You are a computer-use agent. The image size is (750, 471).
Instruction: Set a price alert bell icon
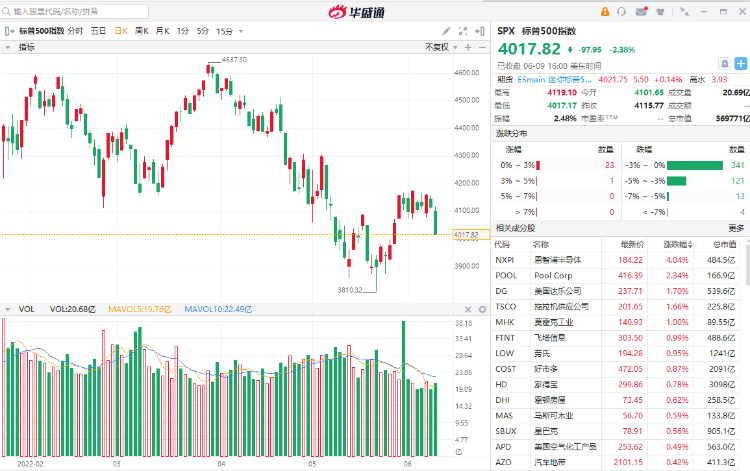(725, 64)
